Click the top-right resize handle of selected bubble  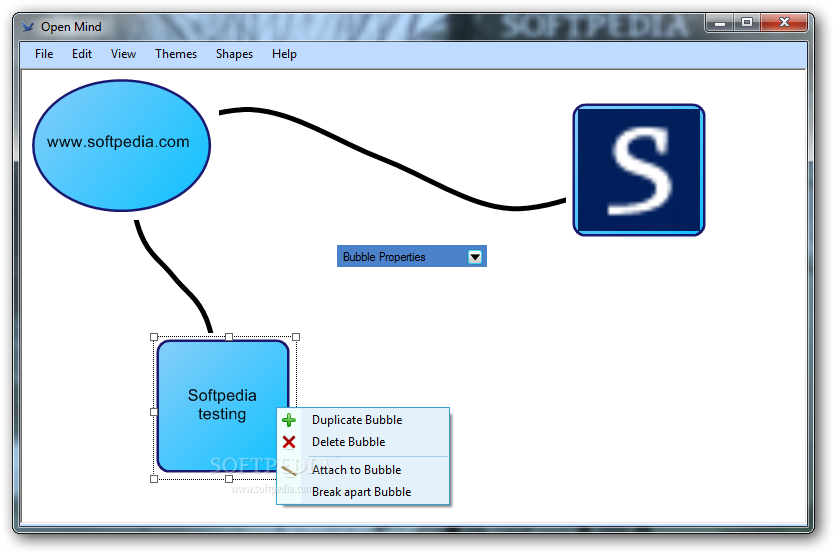[296, 337]
